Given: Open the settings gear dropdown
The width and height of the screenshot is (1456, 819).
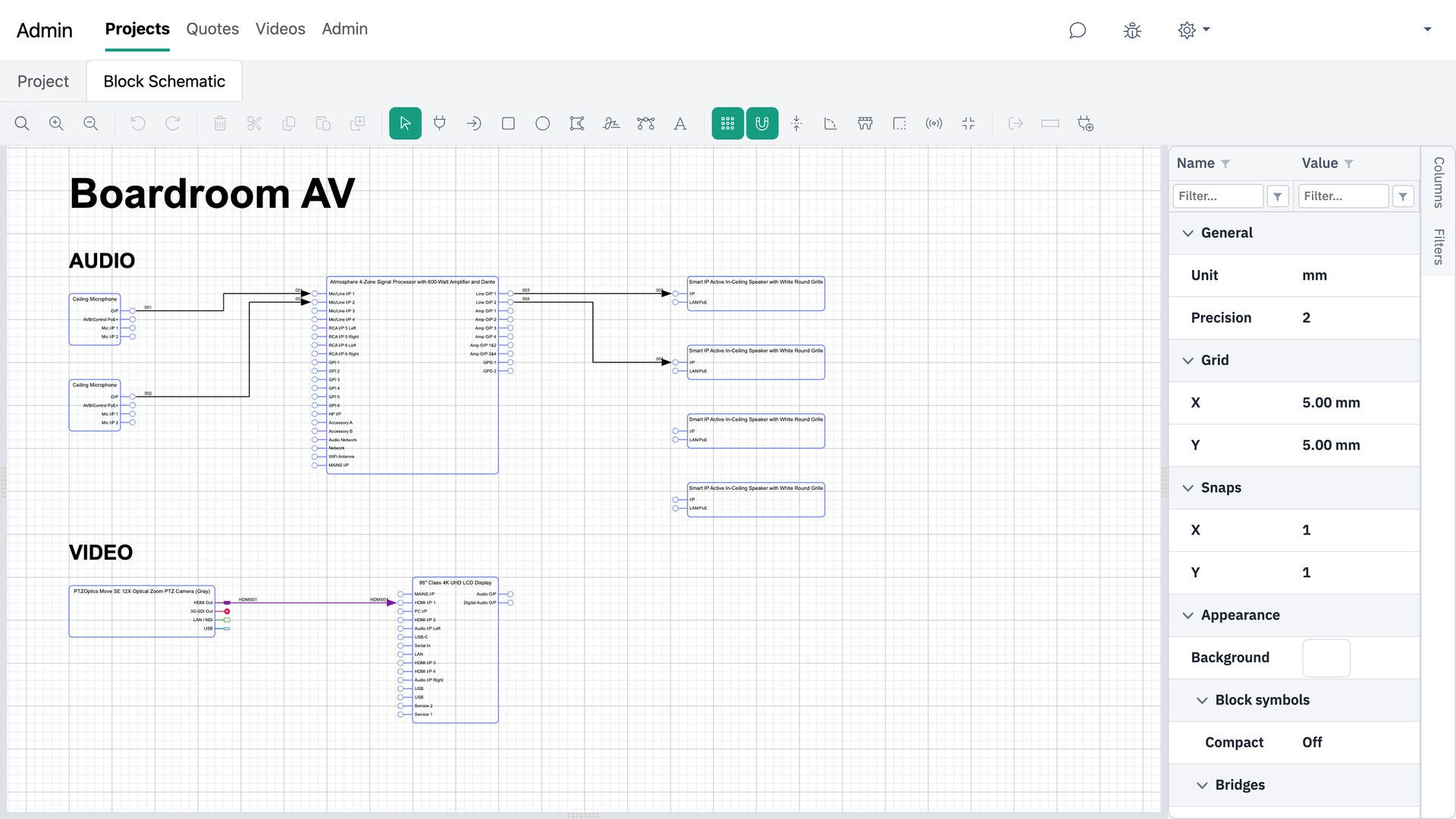Looking at the screenshot, I should tap(1194, 30).
